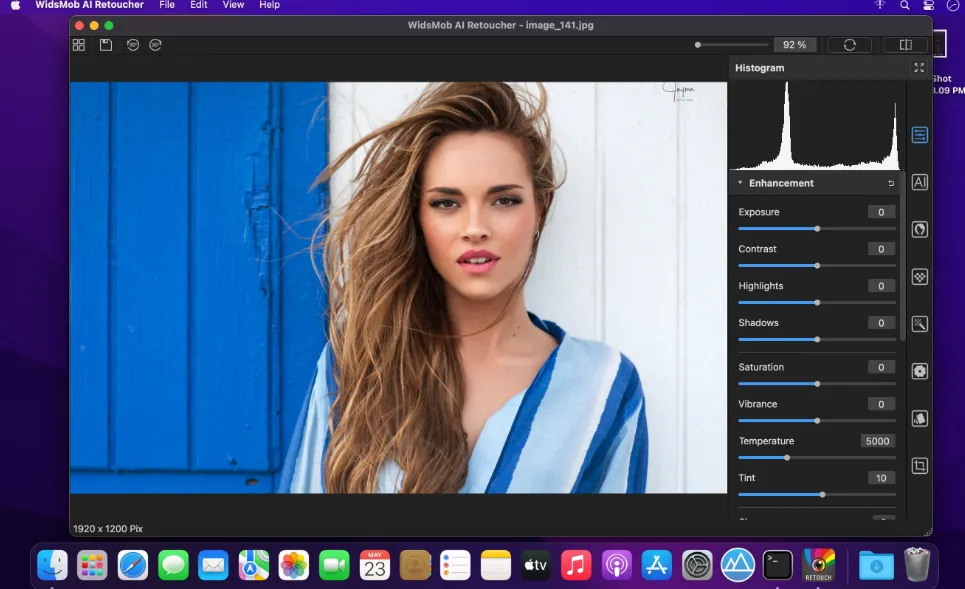Click the portrait photo in the canvas
The height and width of the screenshot is (589, 965).
(x=398, y=287)
